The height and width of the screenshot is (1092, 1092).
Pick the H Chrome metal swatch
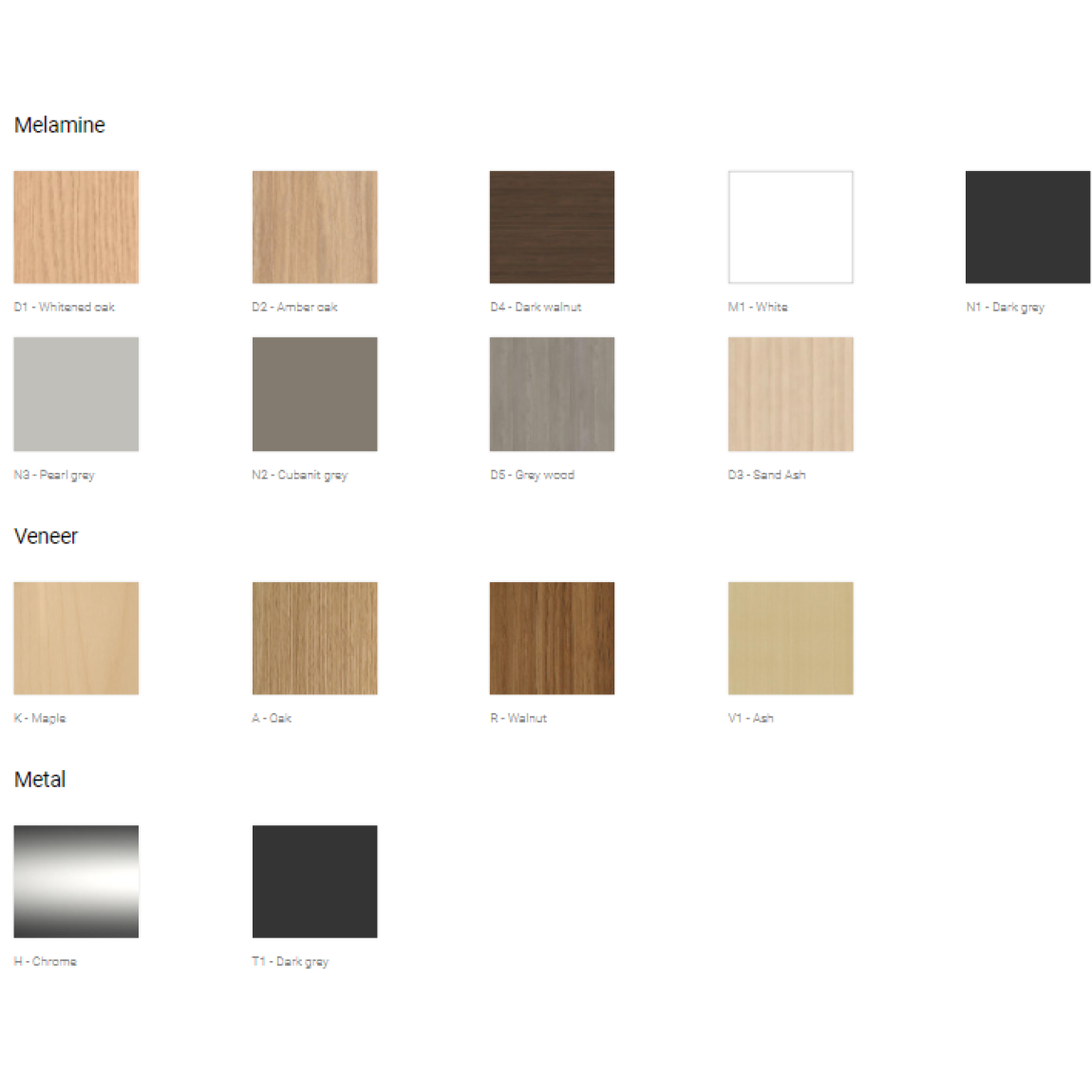click(76, 881)
